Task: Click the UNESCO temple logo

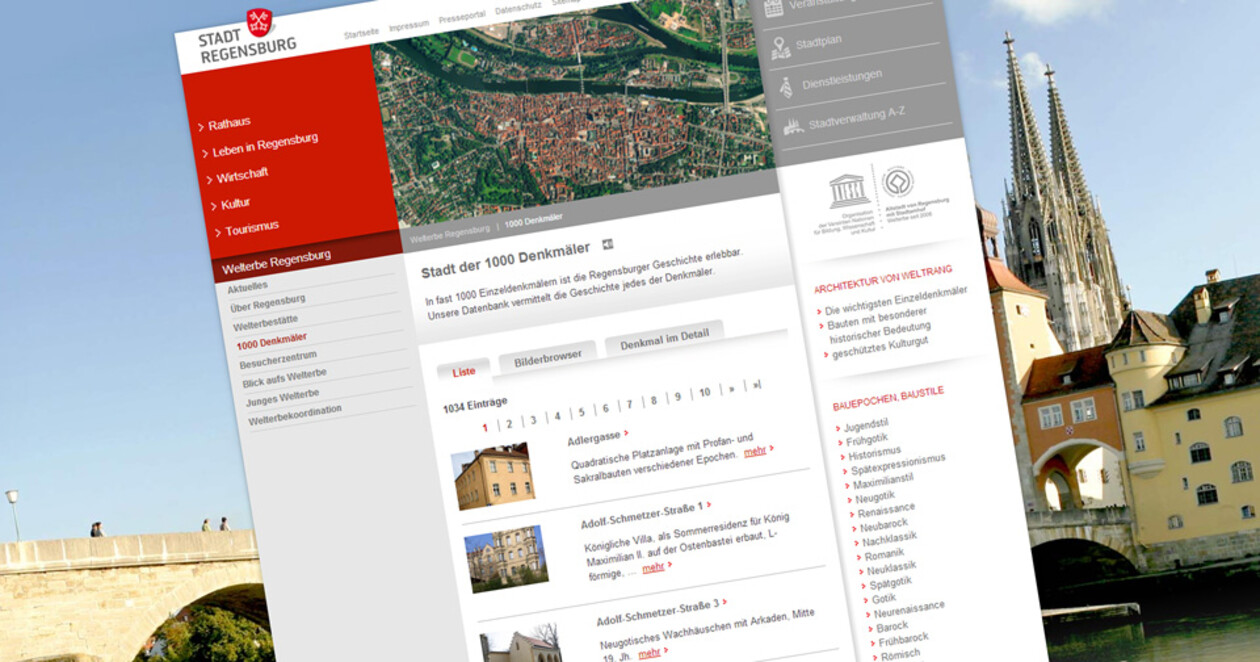Action: [x=849, y=191]
